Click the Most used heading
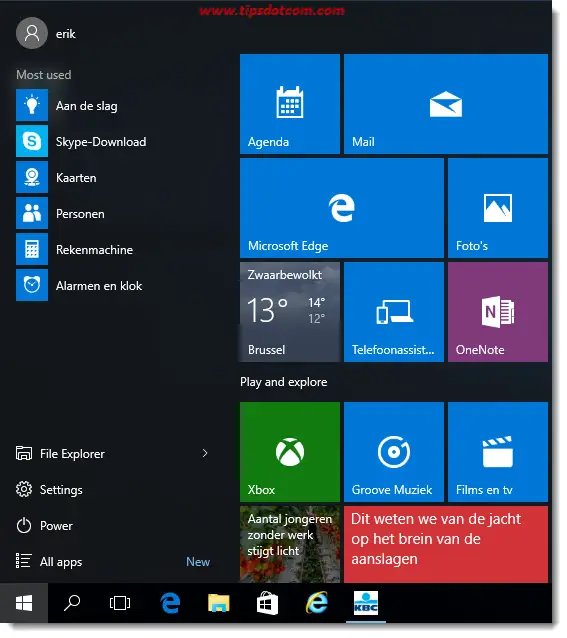The image size is (567, 638). coord(44,75)
